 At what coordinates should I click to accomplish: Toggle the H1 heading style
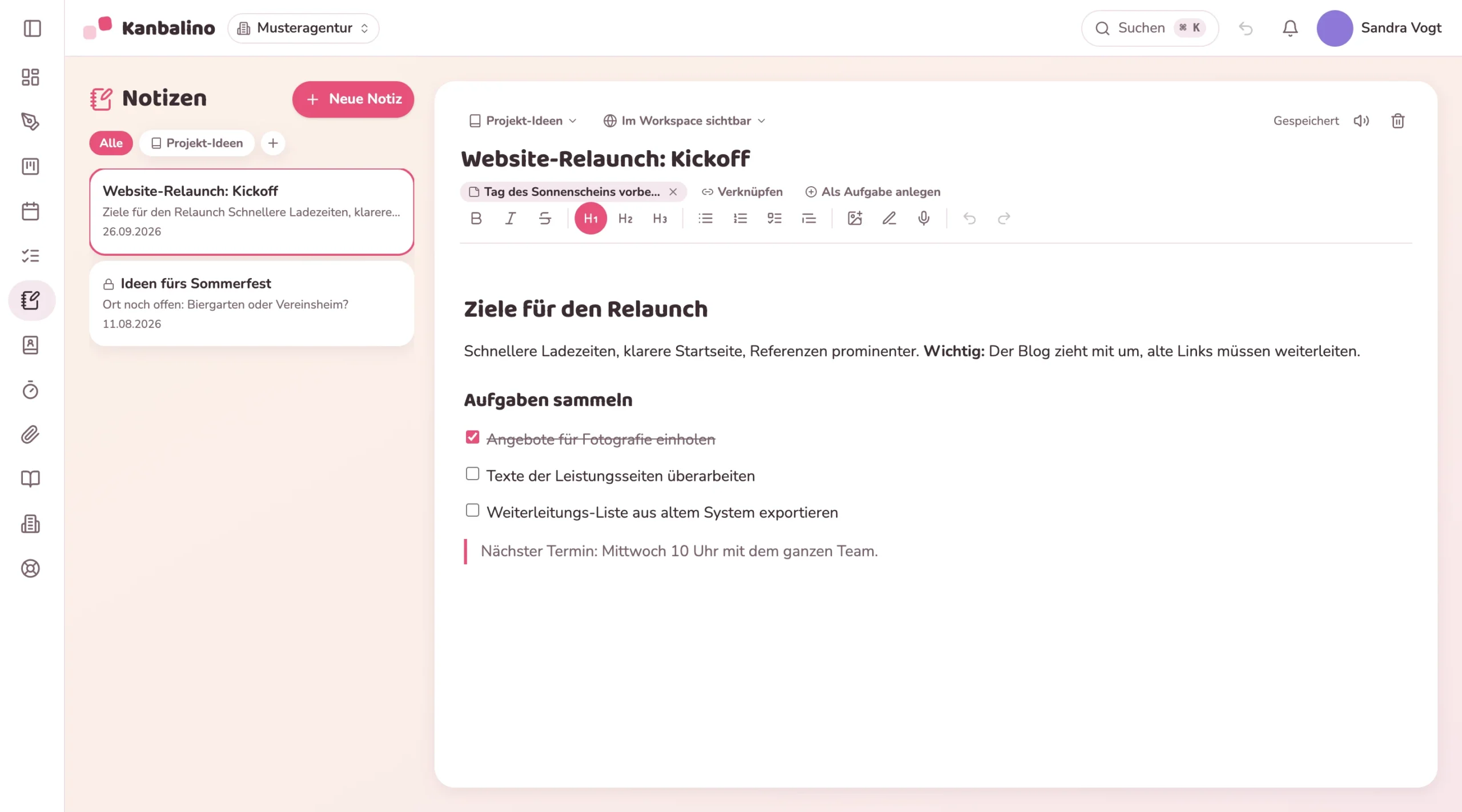(x=591, y=218)
